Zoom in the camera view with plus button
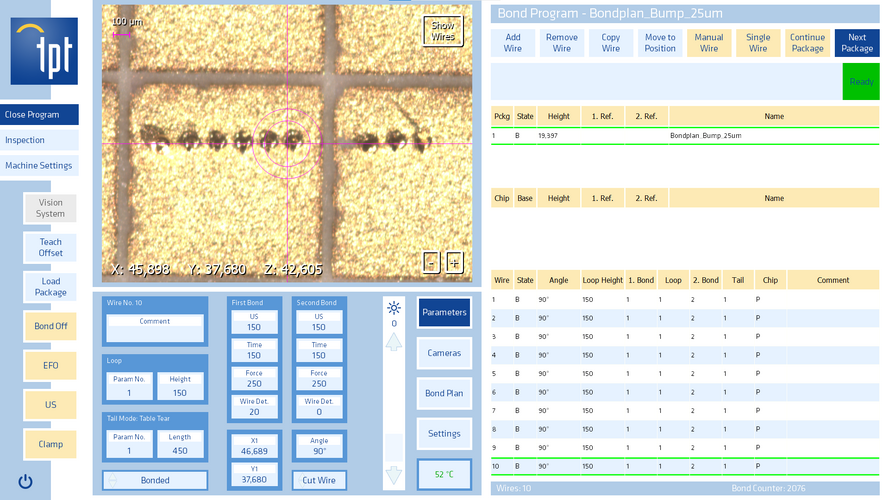 pyautogui.click(x=454, y=262)
